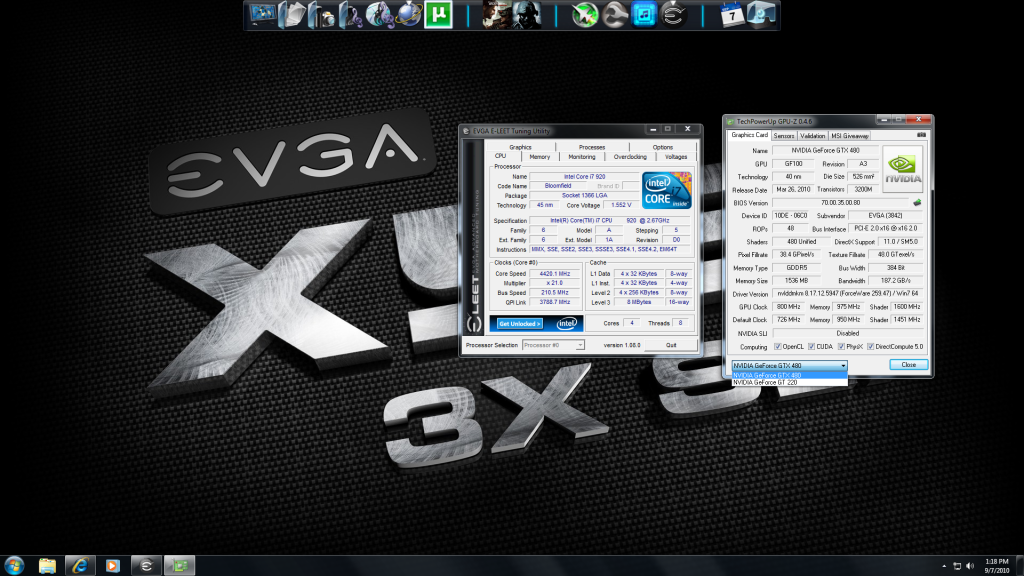
Task: Switch to E-LEET window via taskbar button
Action: pos(146,566)
